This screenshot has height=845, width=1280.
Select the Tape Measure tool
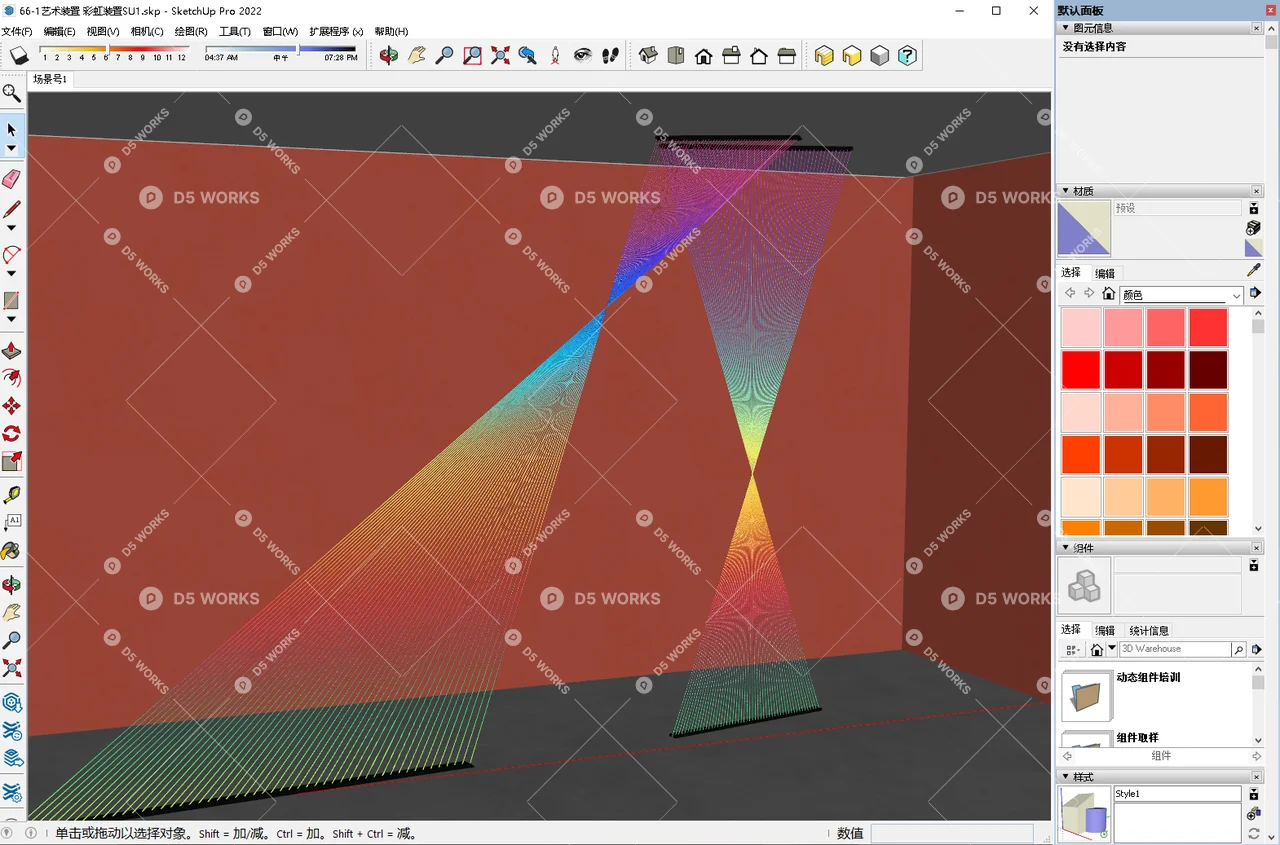tap(12, 494)
